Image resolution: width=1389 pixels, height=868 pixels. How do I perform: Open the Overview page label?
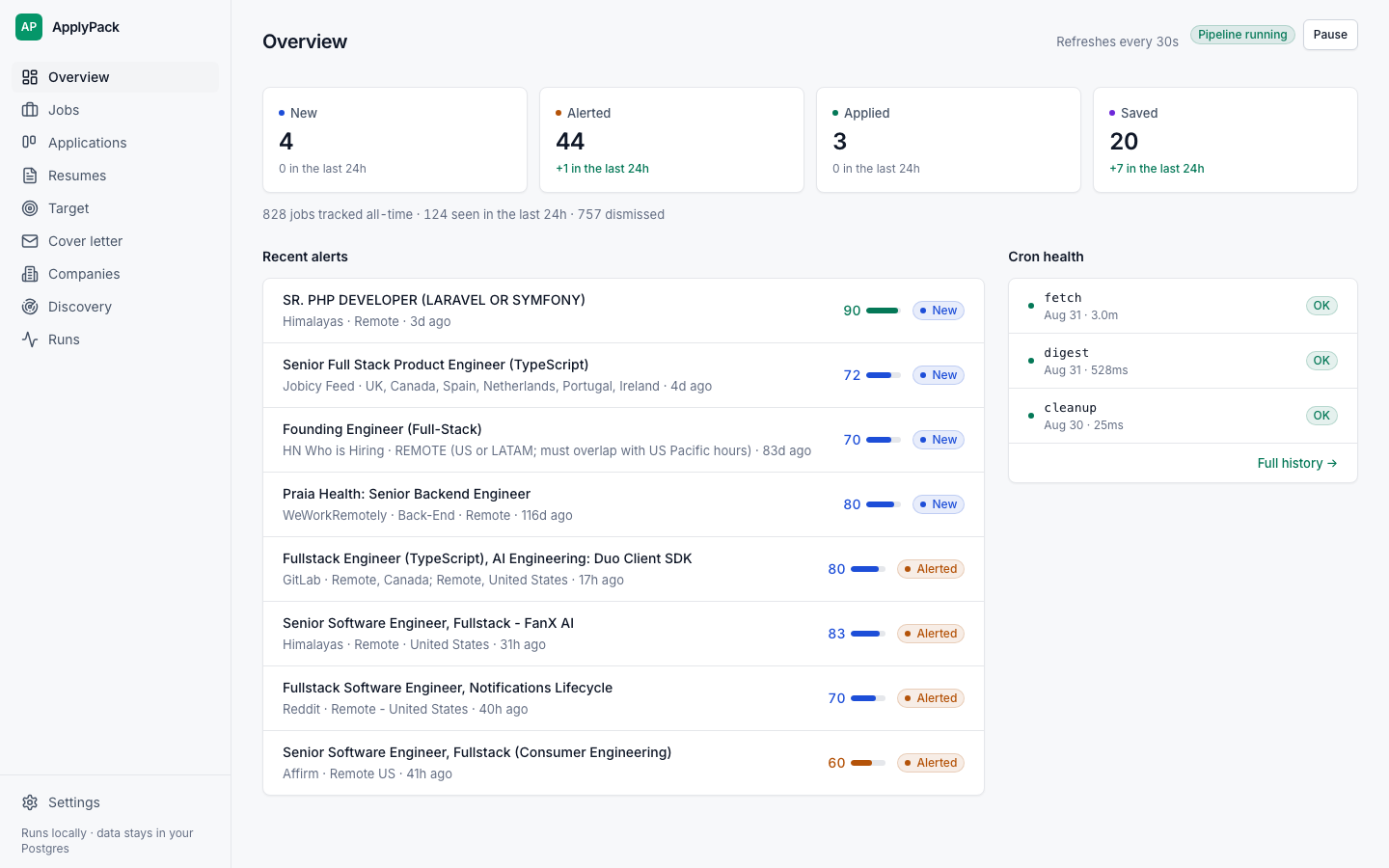[x=78, y=77]
